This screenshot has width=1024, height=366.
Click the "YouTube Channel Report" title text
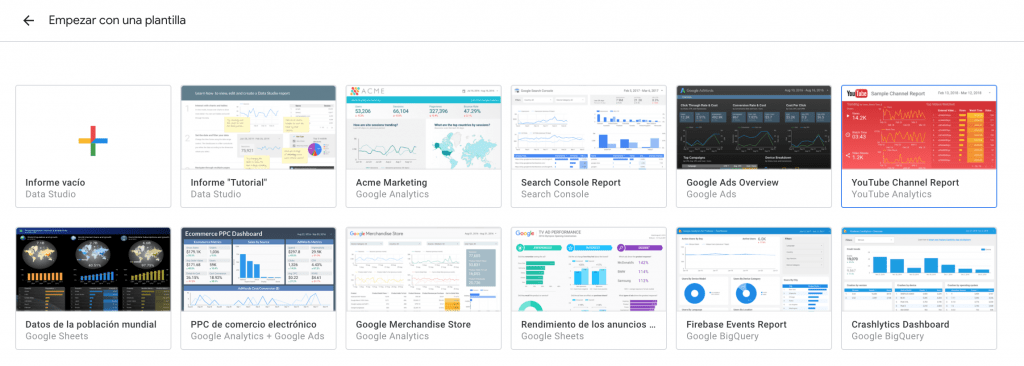pyautogui.click(x=905, y=182)
